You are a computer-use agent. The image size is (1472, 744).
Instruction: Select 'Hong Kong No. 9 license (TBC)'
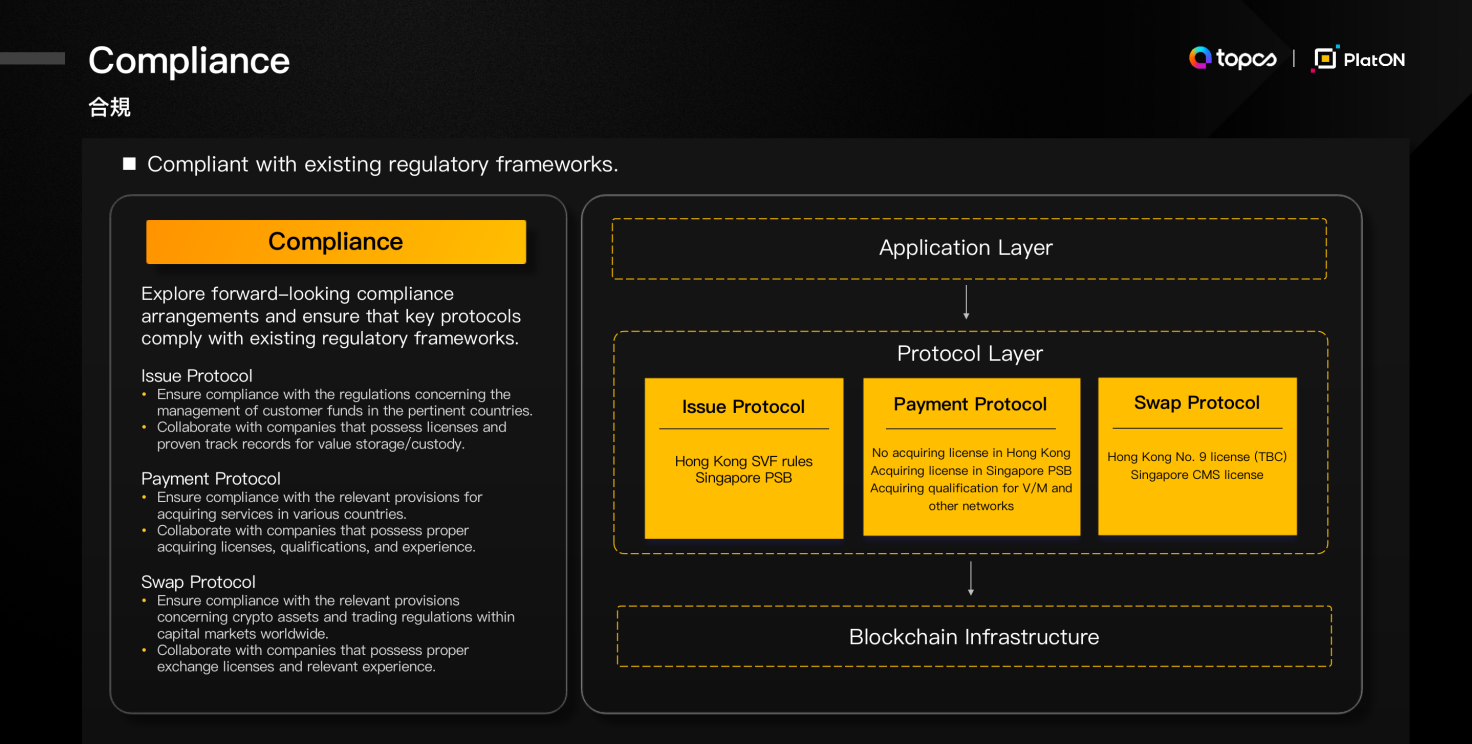point(1197,457)
